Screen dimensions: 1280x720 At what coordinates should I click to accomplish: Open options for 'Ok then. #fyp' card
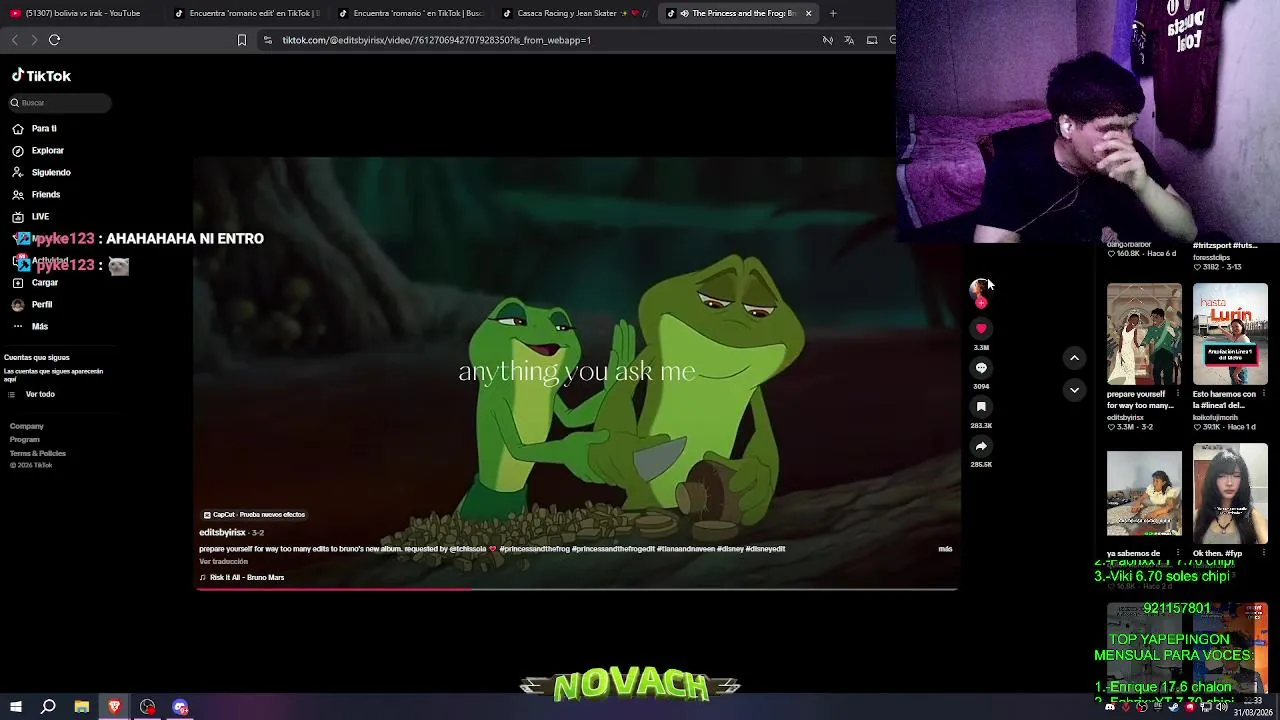(x=1264, y=553)
